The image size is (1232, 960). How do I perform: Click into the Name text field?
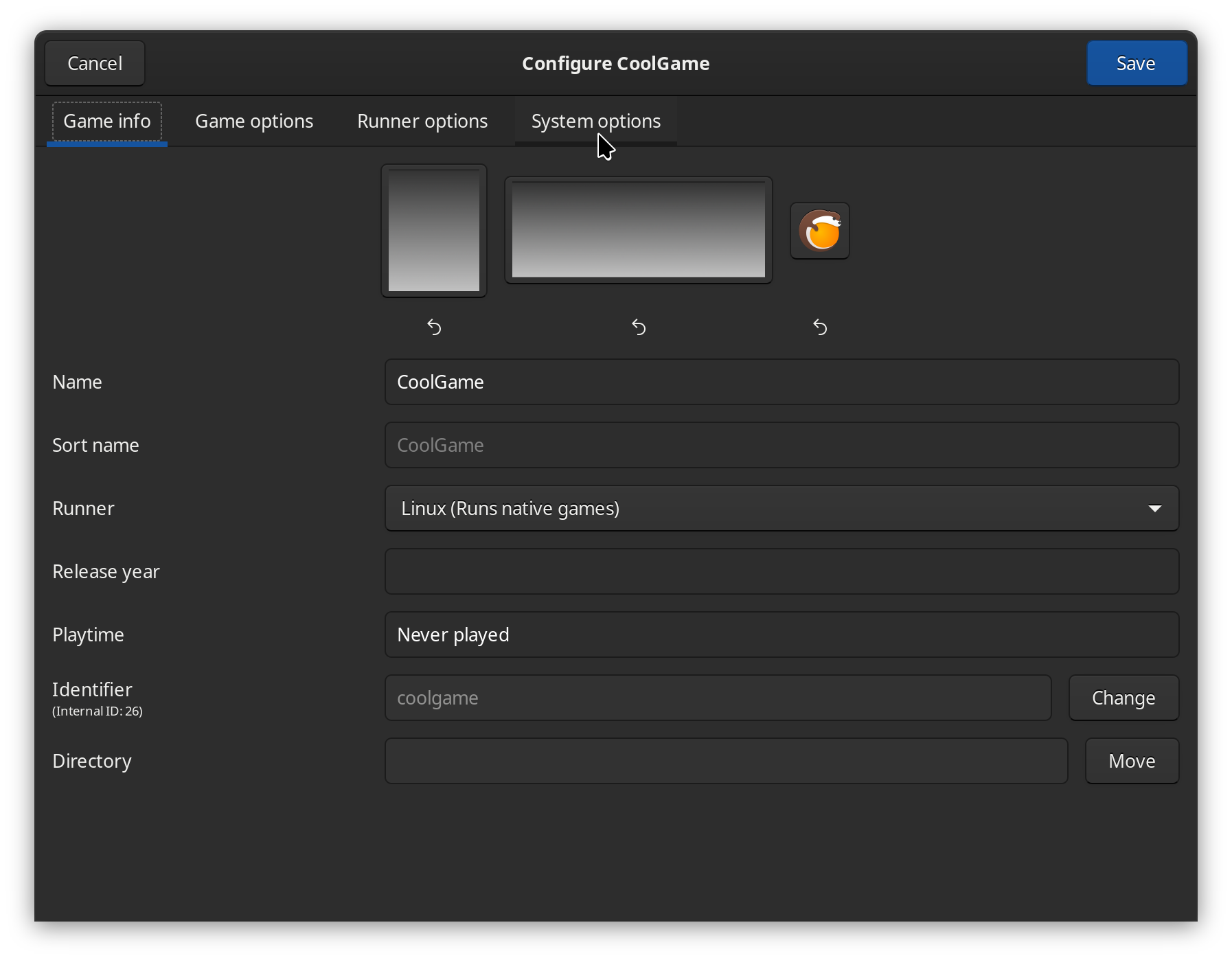(x=782, y=382)
